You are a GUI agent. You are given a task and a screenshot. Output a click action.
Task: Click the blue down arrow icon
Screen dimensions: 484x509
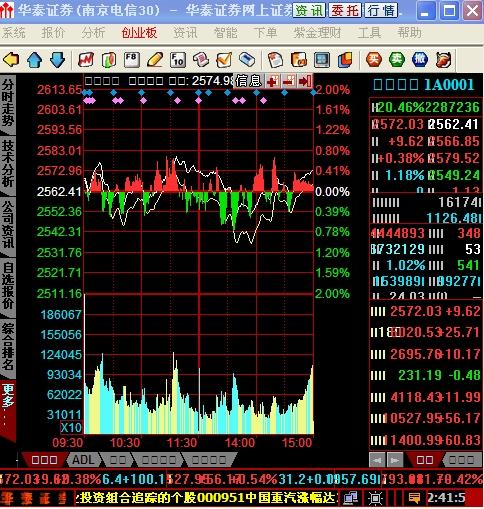point(57,60)
